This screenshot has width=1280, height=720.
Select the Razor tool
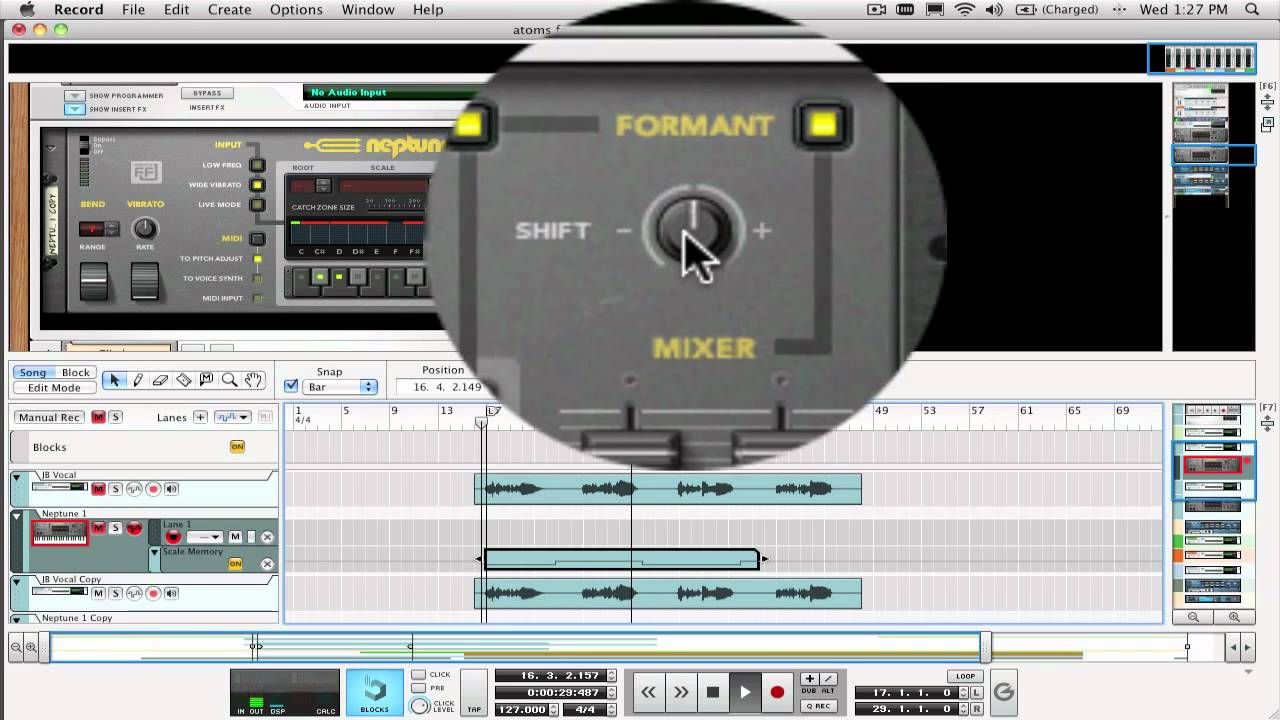point(184,380)
